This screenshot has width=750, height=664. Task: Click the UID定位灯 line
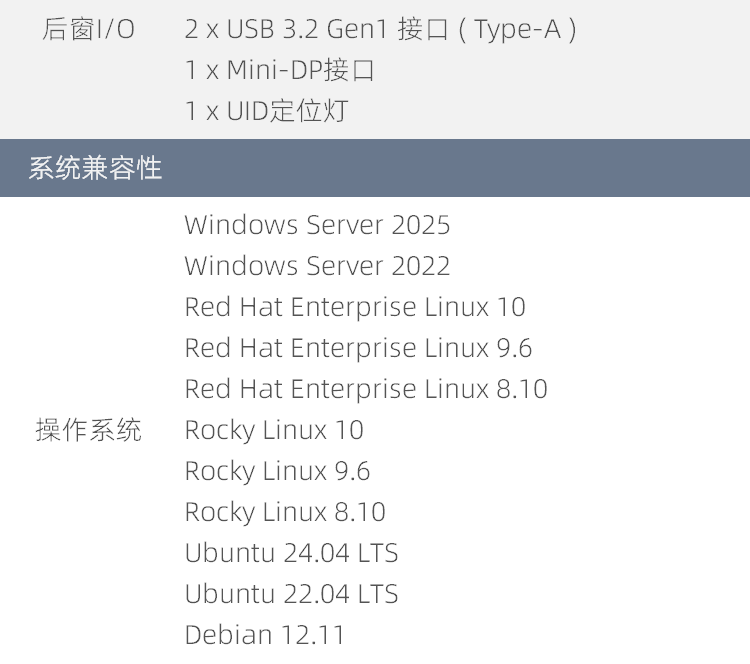[x=266, y=111]
